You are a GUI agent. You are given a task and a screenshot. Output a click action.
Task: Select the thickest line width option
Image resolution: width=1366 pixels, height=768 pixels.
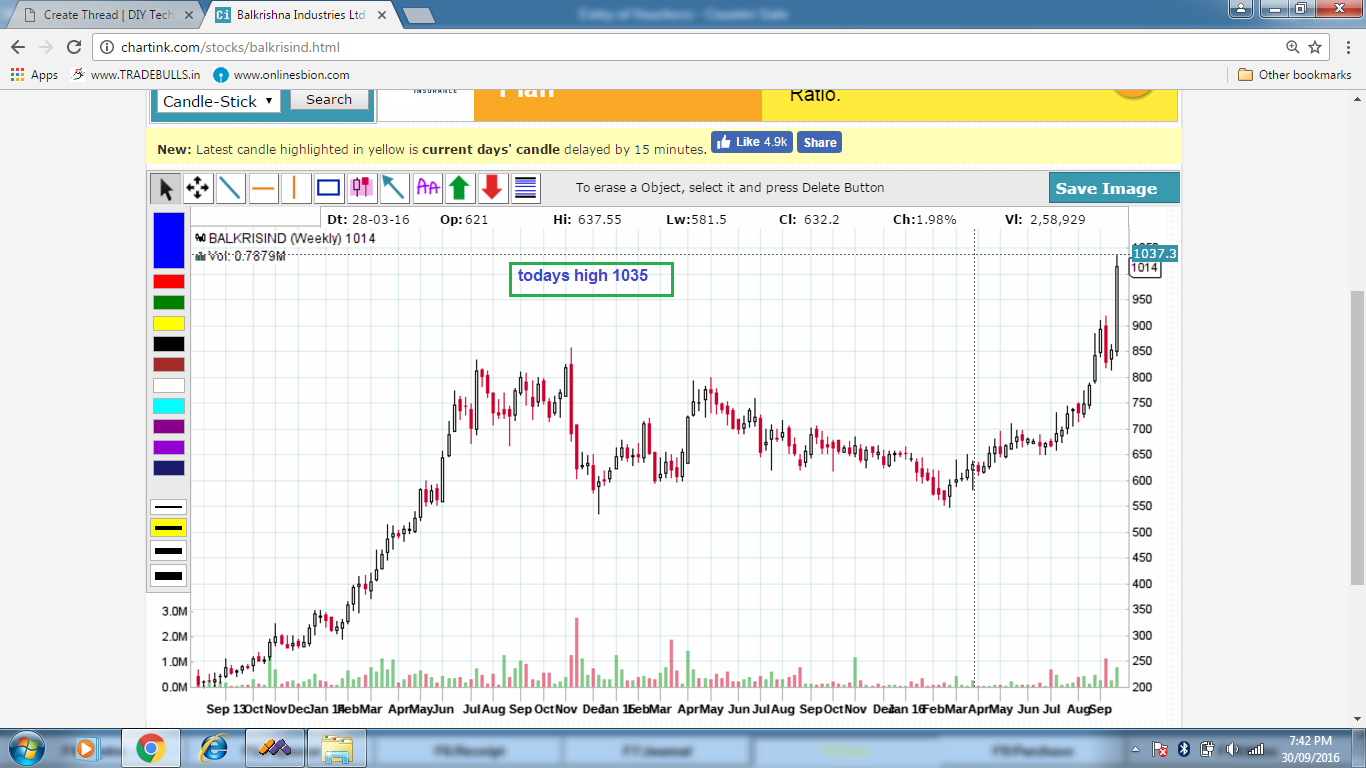coord(168,575)
